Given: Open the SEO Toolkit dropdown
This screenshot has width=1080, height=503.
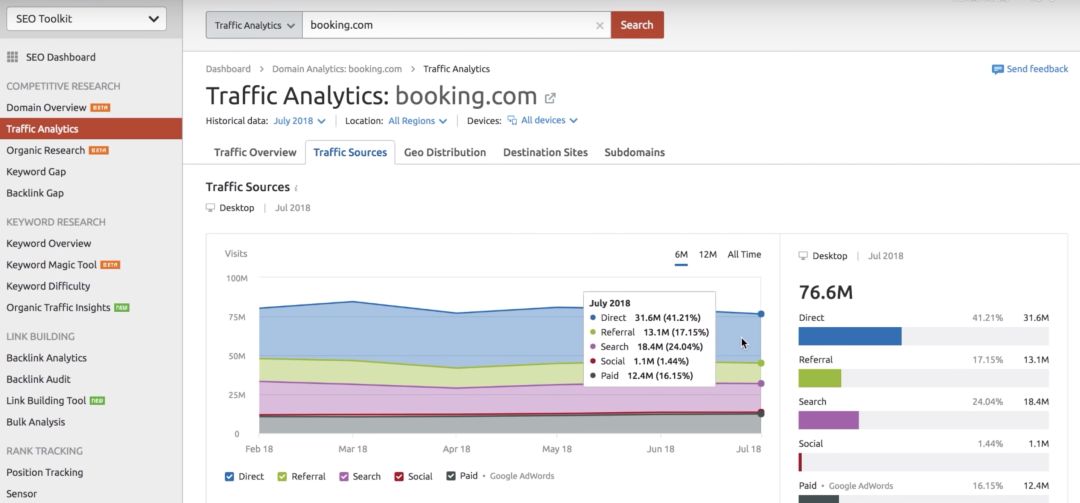Looking at the screenshot, I should pos(86,19).
